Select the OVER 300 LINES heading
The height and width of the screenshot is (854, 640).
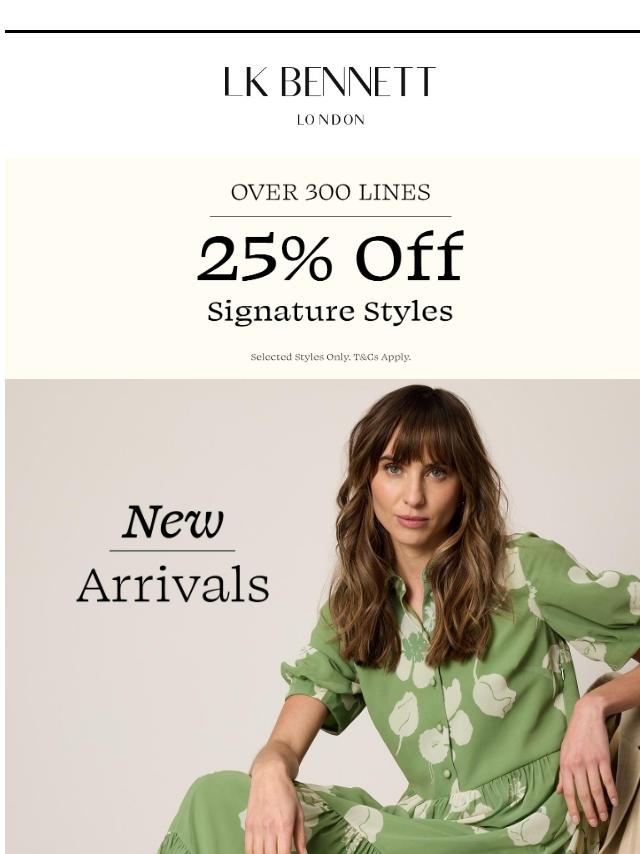pos(331,193)
